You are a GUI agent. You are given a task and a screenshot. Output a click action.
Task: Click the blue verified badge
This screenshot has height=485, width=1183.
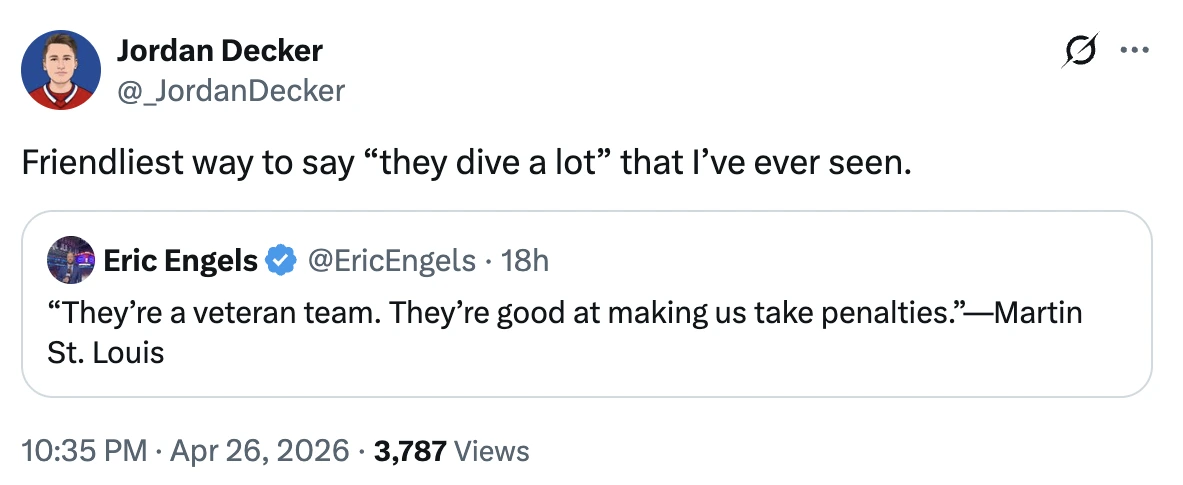click(x=281, y=261)
